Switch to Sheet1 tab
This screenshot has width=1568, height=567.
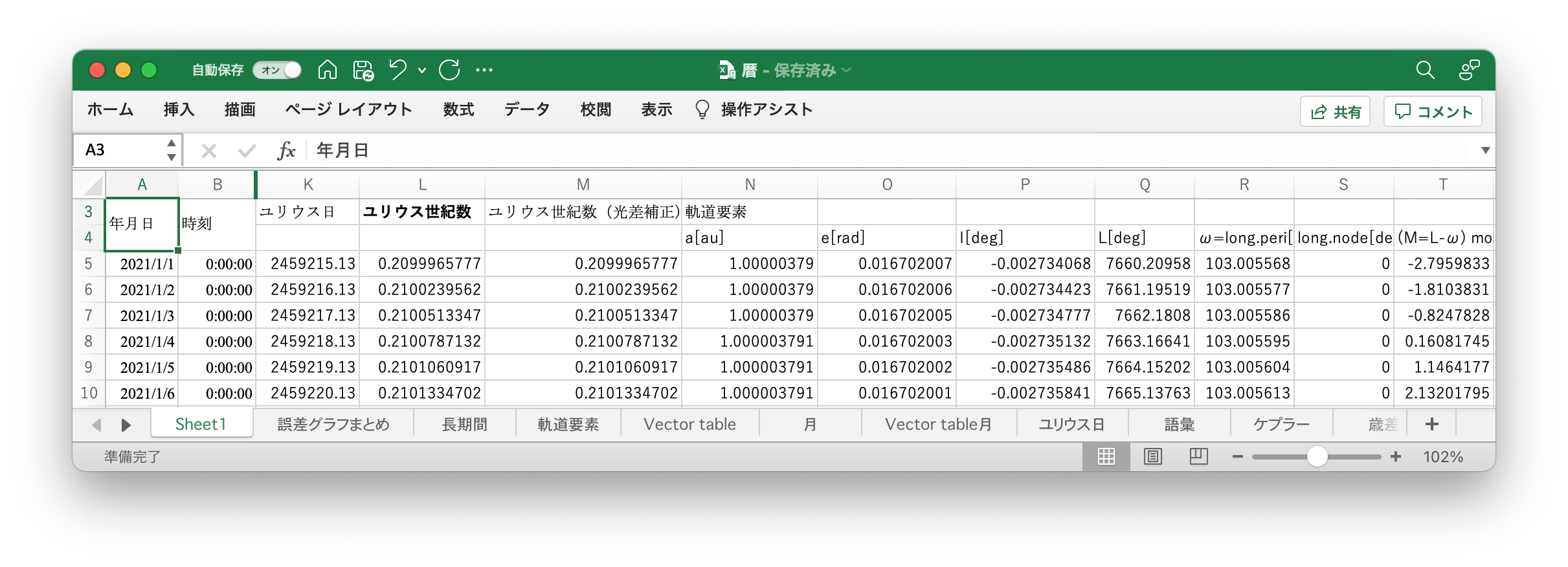(x=201, y=424)
